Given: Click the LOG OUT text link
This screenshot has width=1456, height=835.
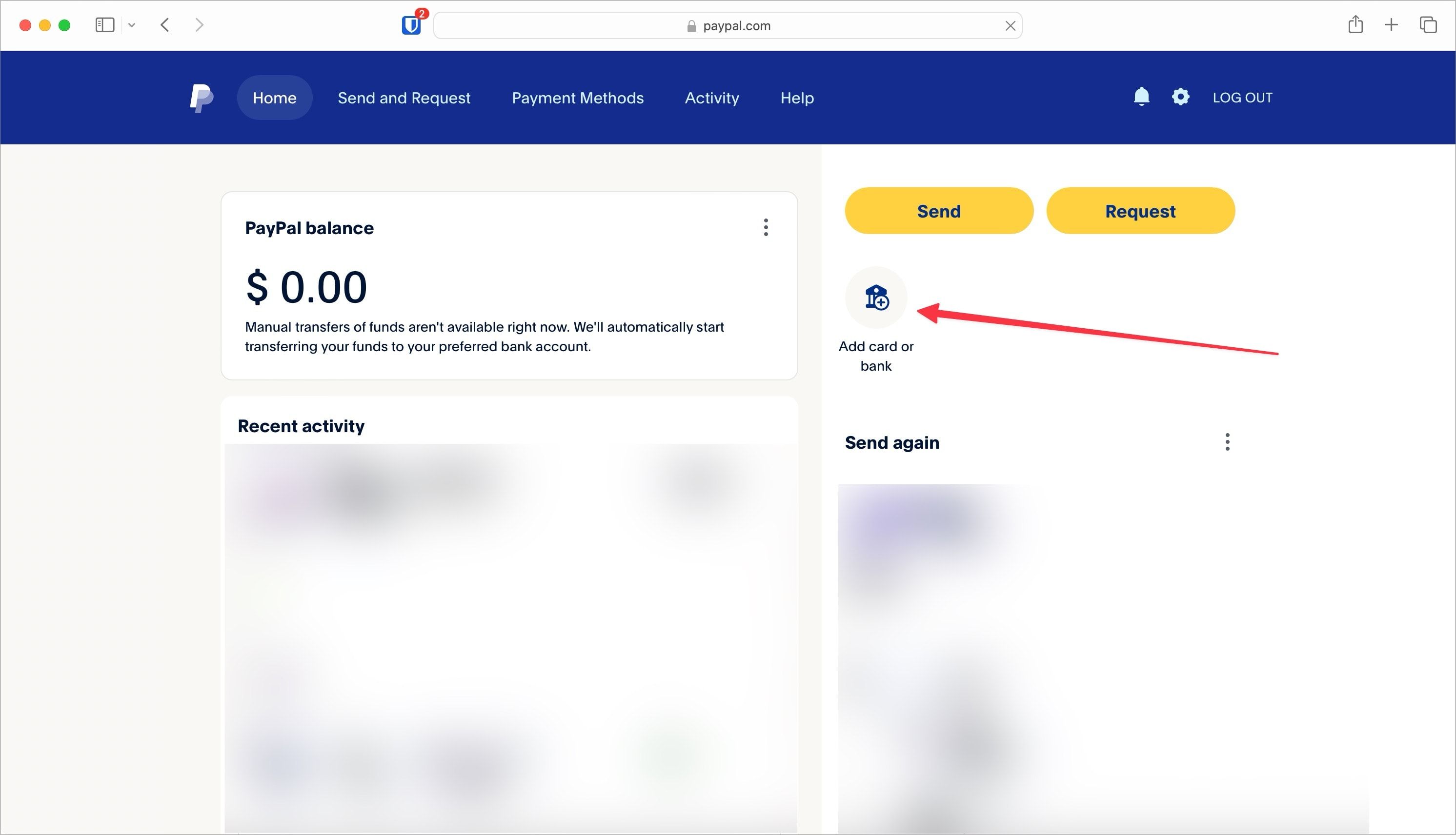Looking at the screenshot, I should pyautogui.click(x=1242, y=97).
